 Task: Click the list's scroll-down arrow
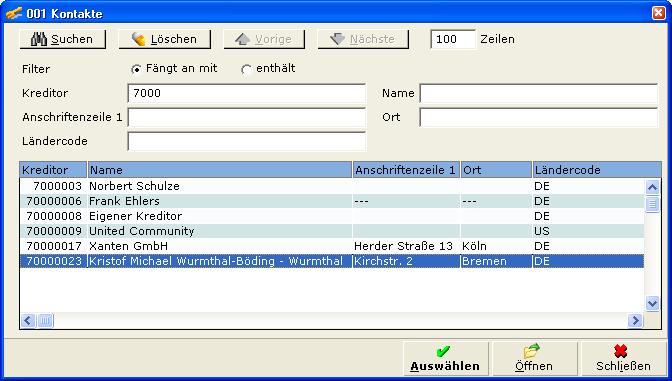[x=652, y=304]
